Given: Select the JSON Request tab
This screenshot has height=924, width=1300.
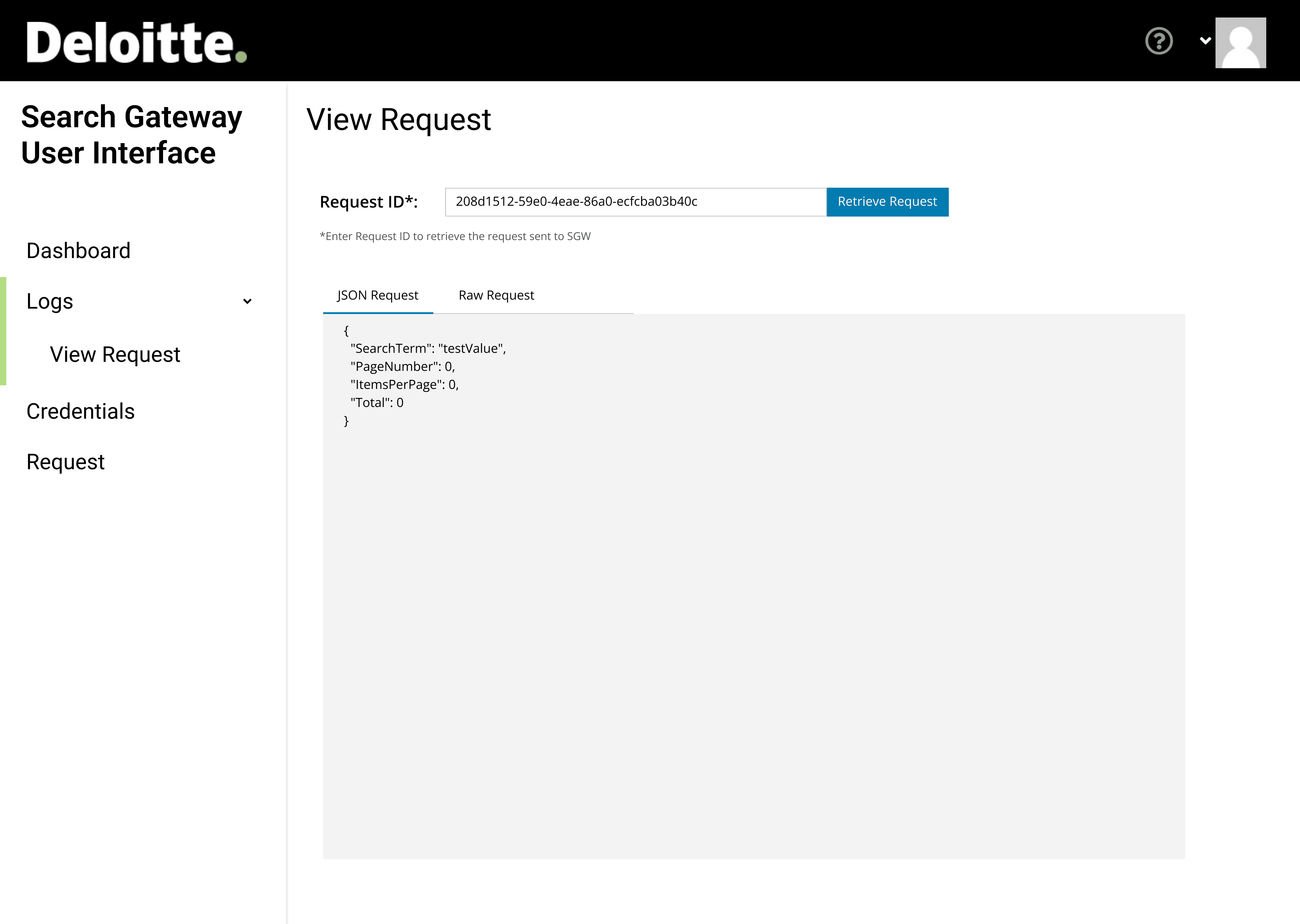Looking at the screenshot, I should click(377, 295).
